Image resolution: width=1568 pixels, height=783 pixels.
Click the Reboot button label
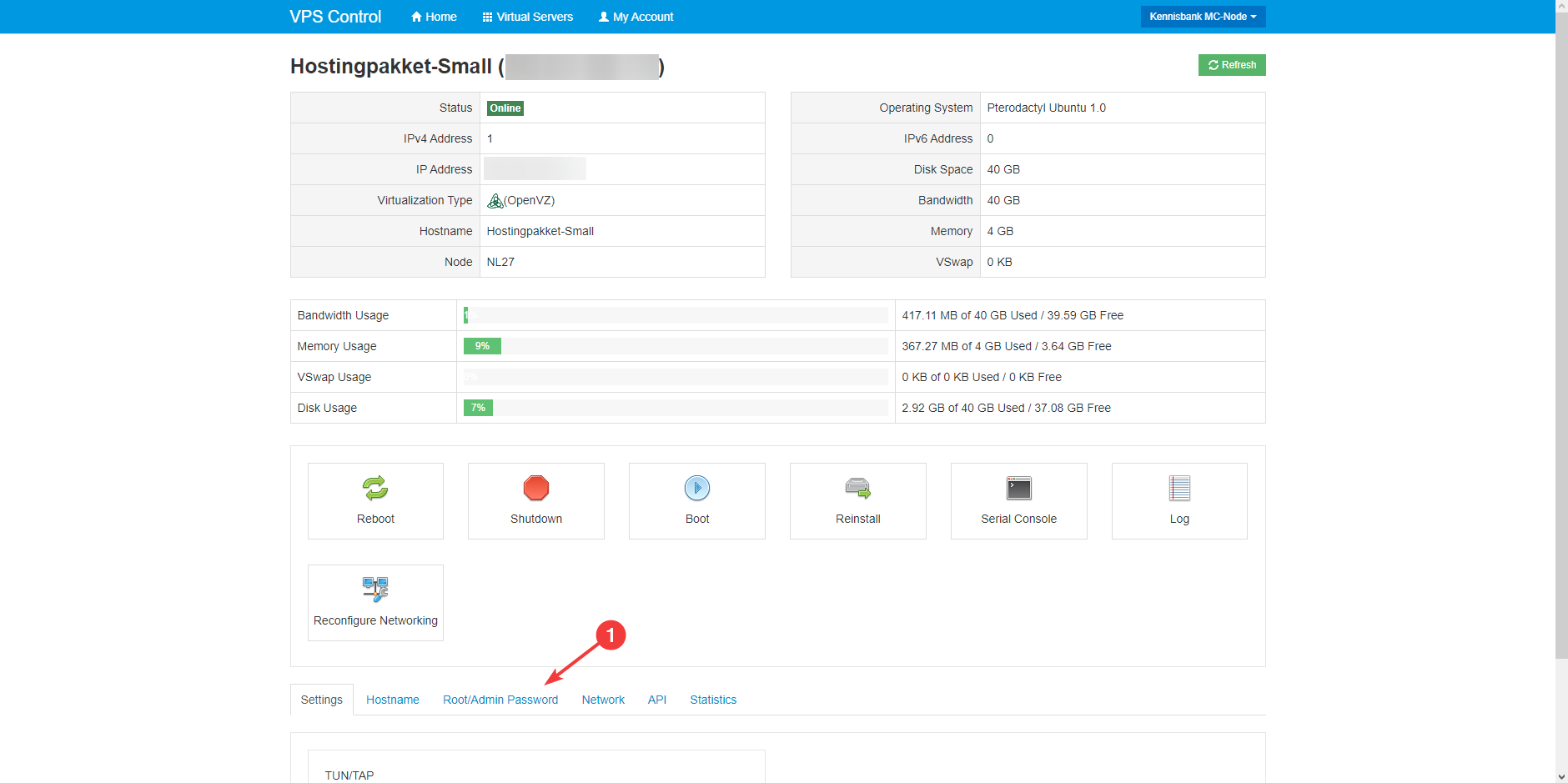375,519
